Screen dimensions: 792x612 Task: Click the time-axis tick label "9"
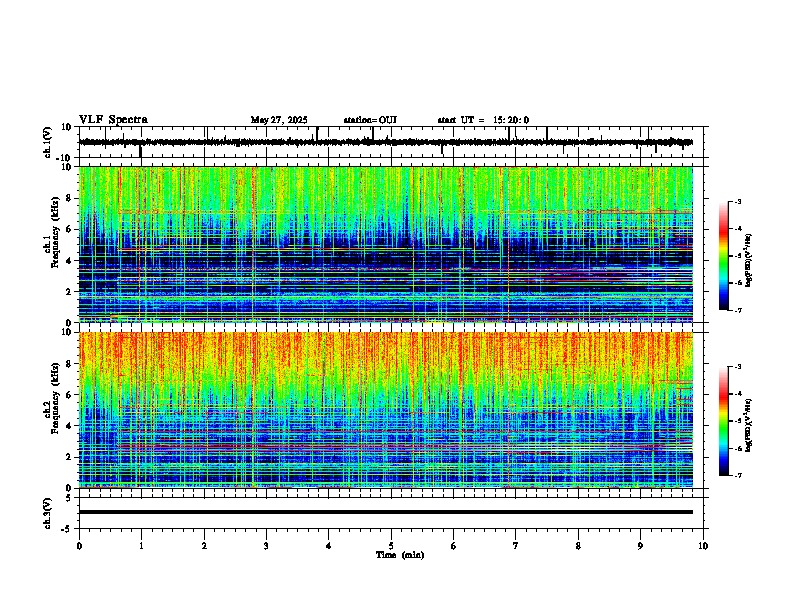pos(640,546)
